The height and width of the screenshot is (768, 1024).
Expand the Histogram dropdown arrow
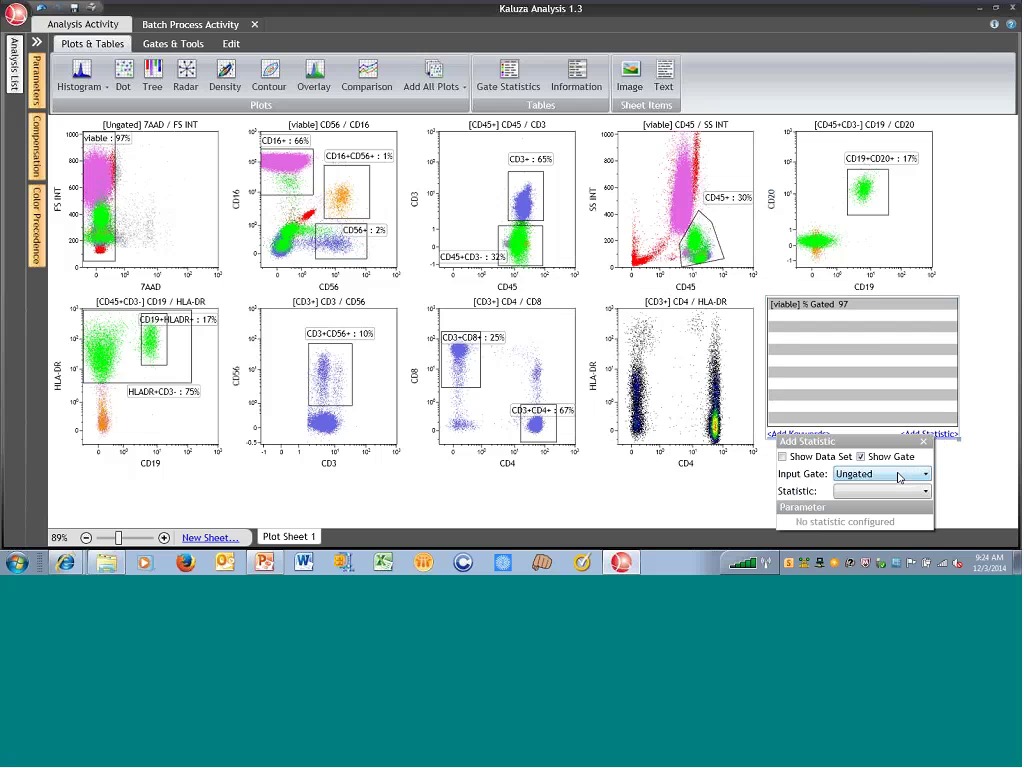(x=107, y=88)
